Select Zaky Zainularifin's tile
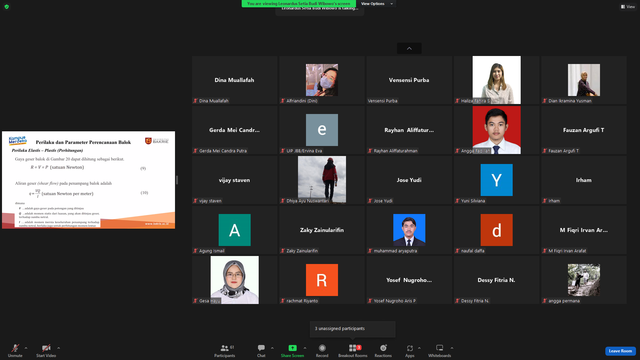 (322, 230)
